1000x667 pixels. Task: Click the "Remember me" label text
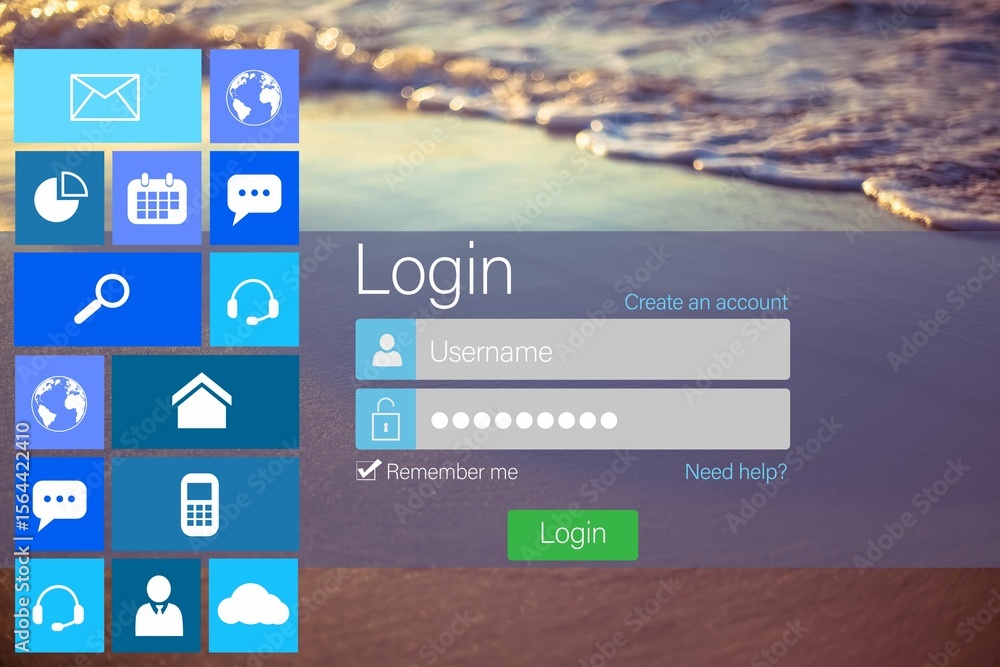click(452, 472)
